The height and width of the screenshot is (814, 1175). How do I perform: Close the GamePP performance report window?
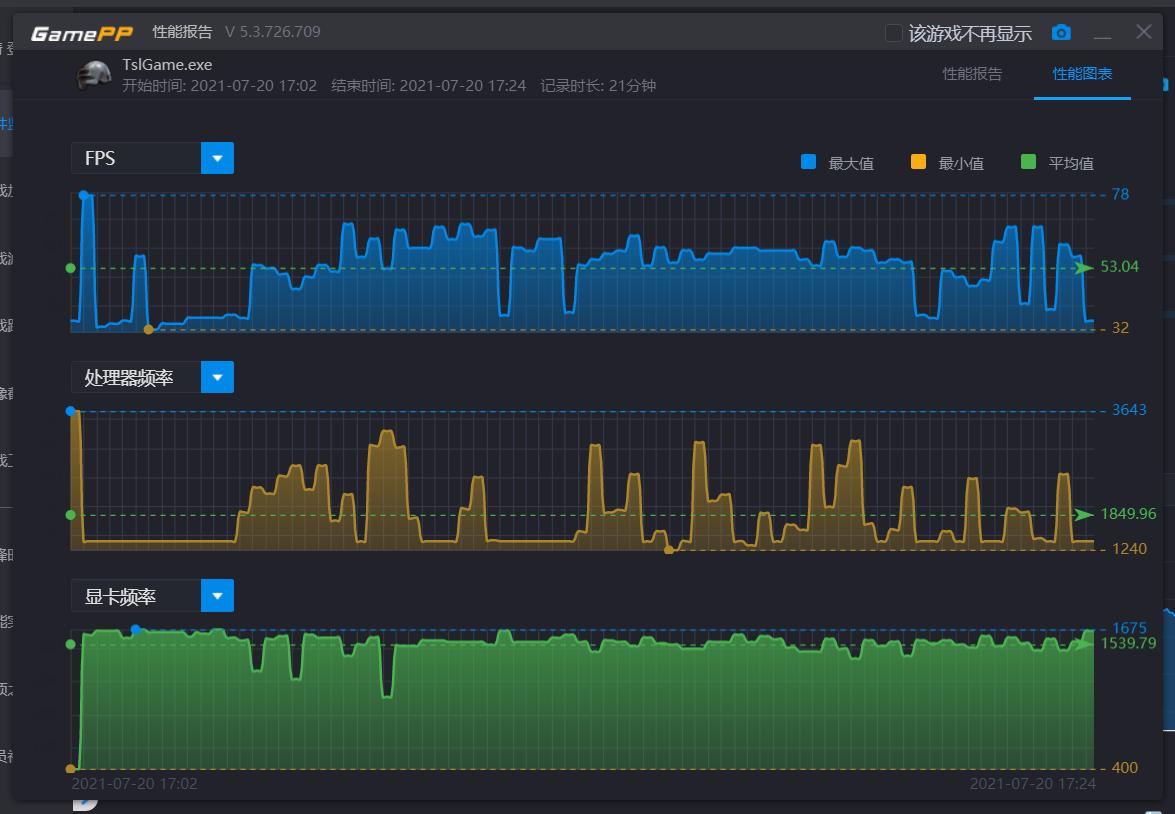[x=1144, y=32]
